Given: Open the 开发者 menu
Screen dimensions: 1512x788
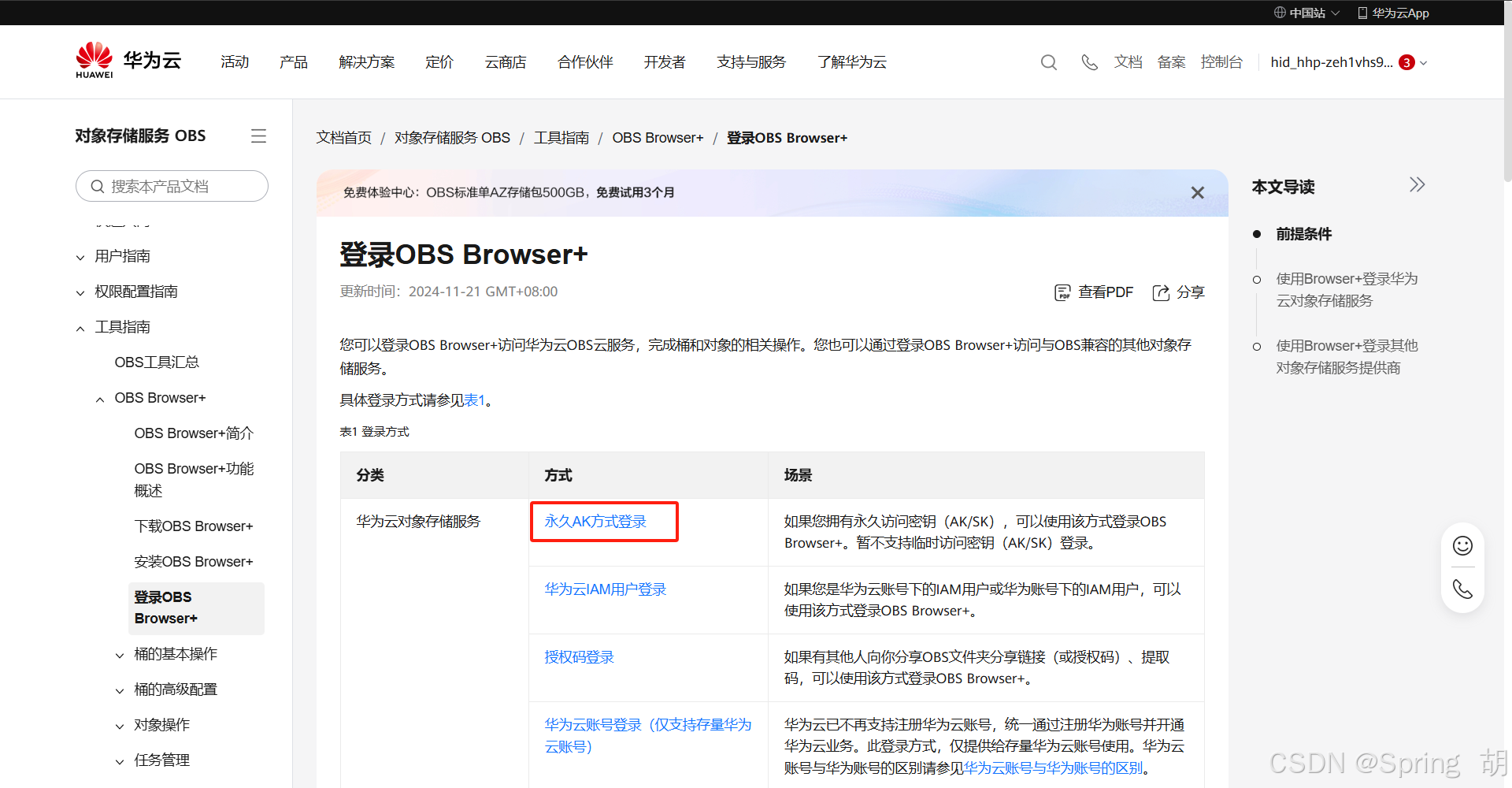Looking at the screenshot, I should pyautogui.click(x=665, y=62).
